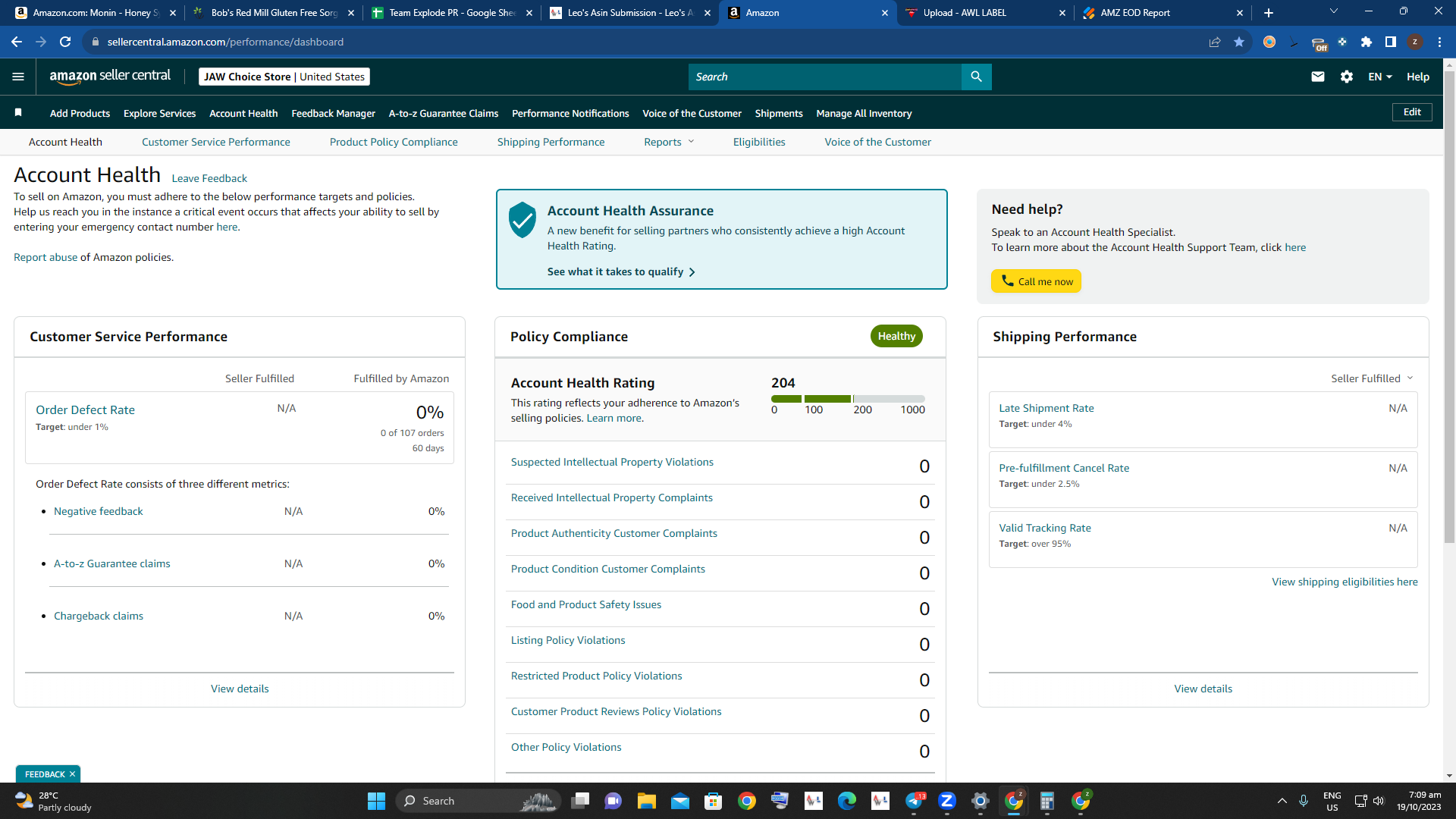
Task: Open the Mail app from taskbar
Action: [680, 801]
